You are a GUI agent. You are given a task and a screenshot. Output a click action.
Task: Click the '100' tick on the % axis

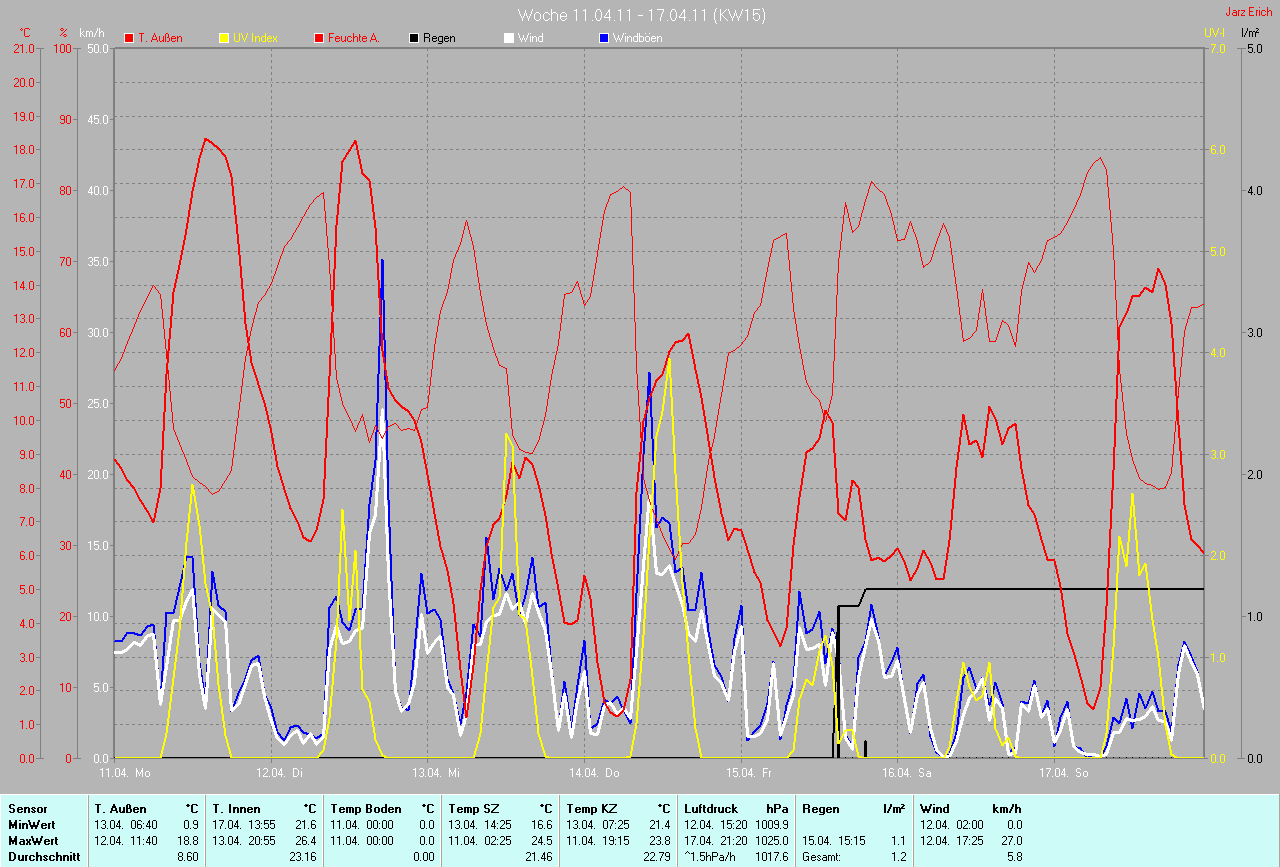pos(64,48)
